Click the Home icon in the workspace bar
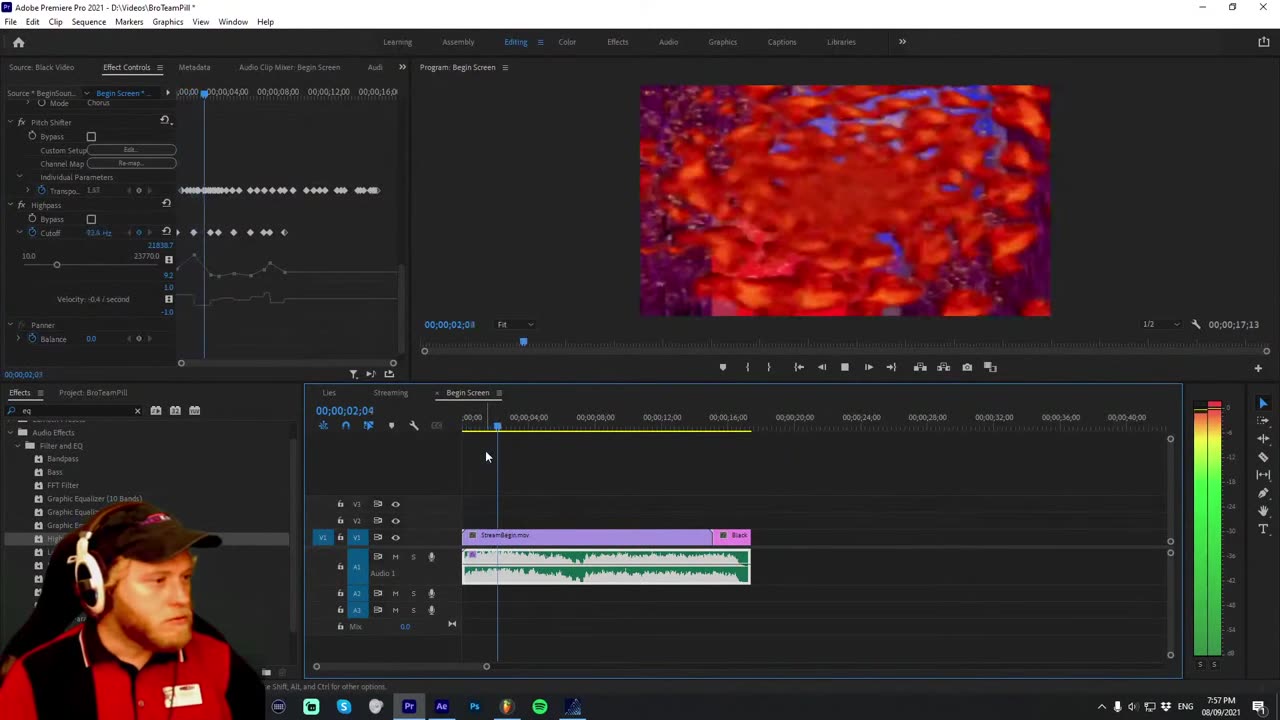Screen dimensions: 1280x720 pos(18,42)
